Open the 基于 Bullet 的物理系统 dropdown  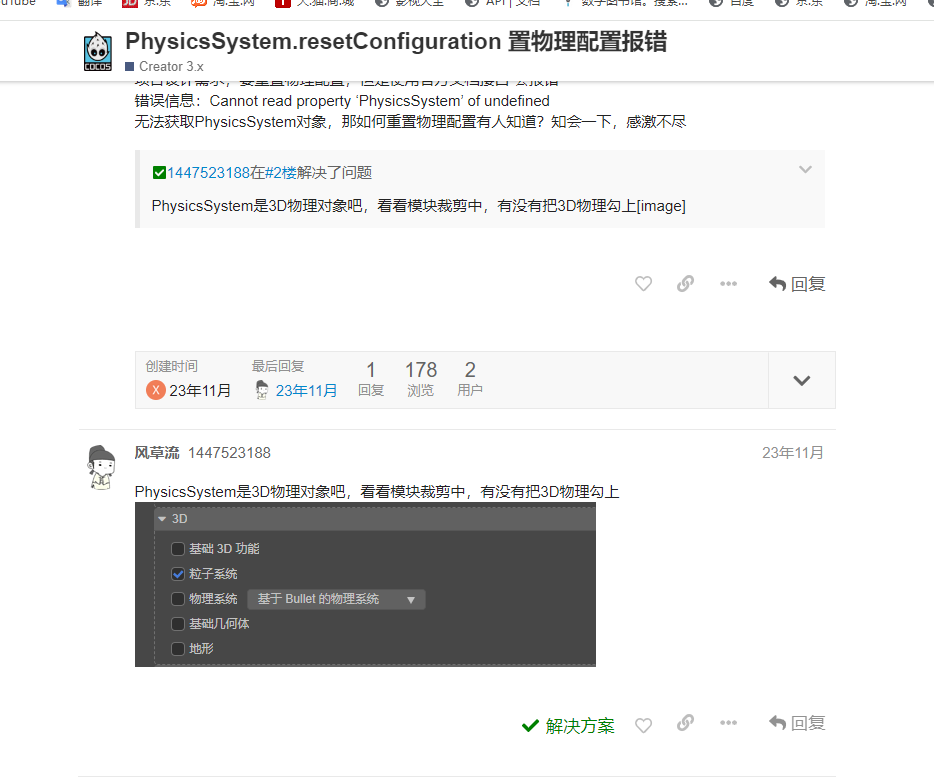coord(337,599)
